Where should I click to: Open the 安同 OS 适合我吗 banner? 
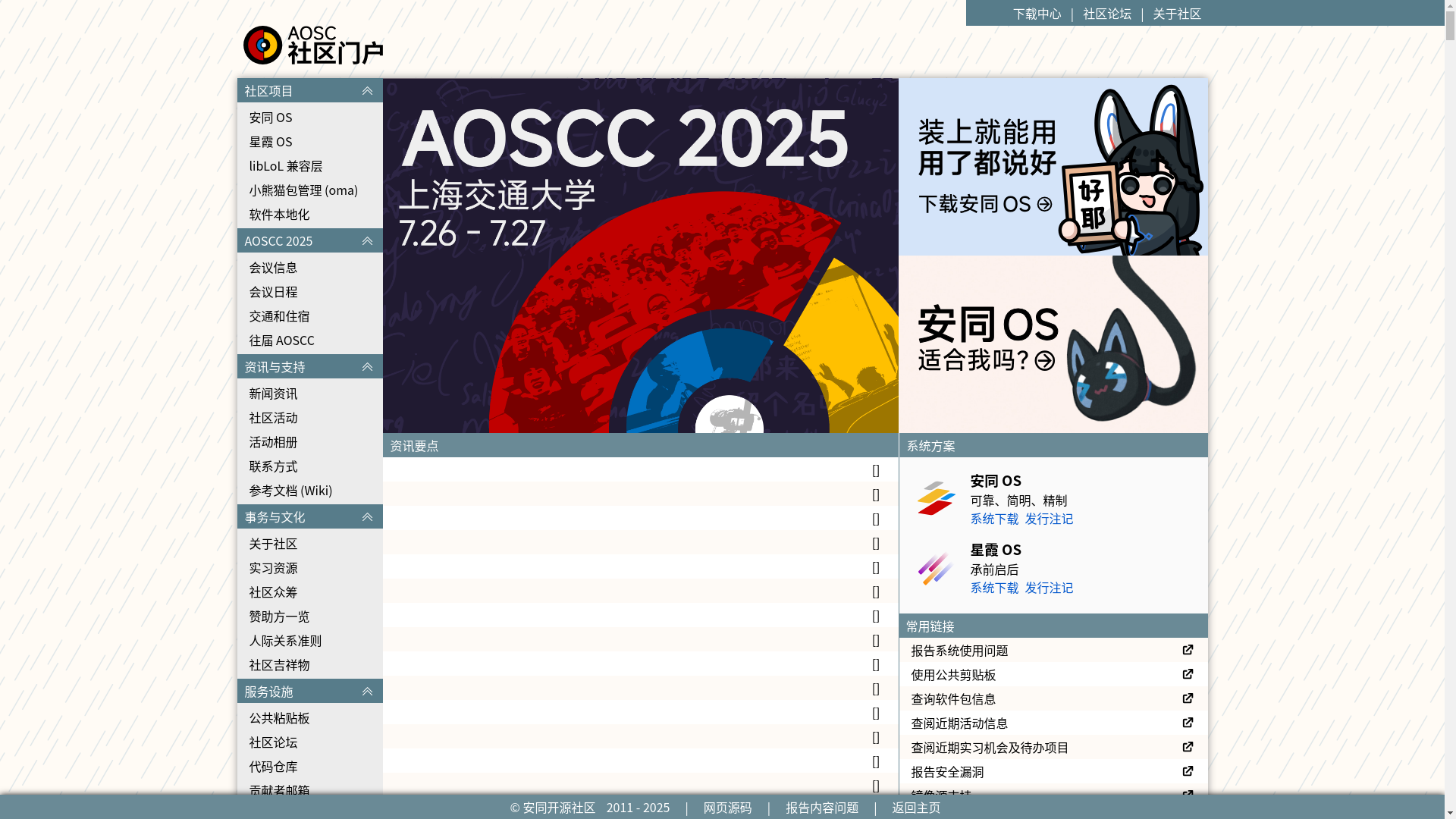1053,344
